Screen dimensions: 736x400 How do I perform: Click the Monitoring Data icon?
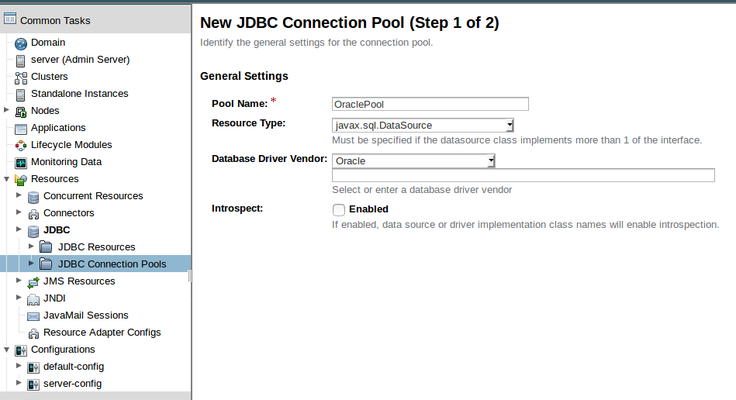pyautogui.click(x=20, y=162)
